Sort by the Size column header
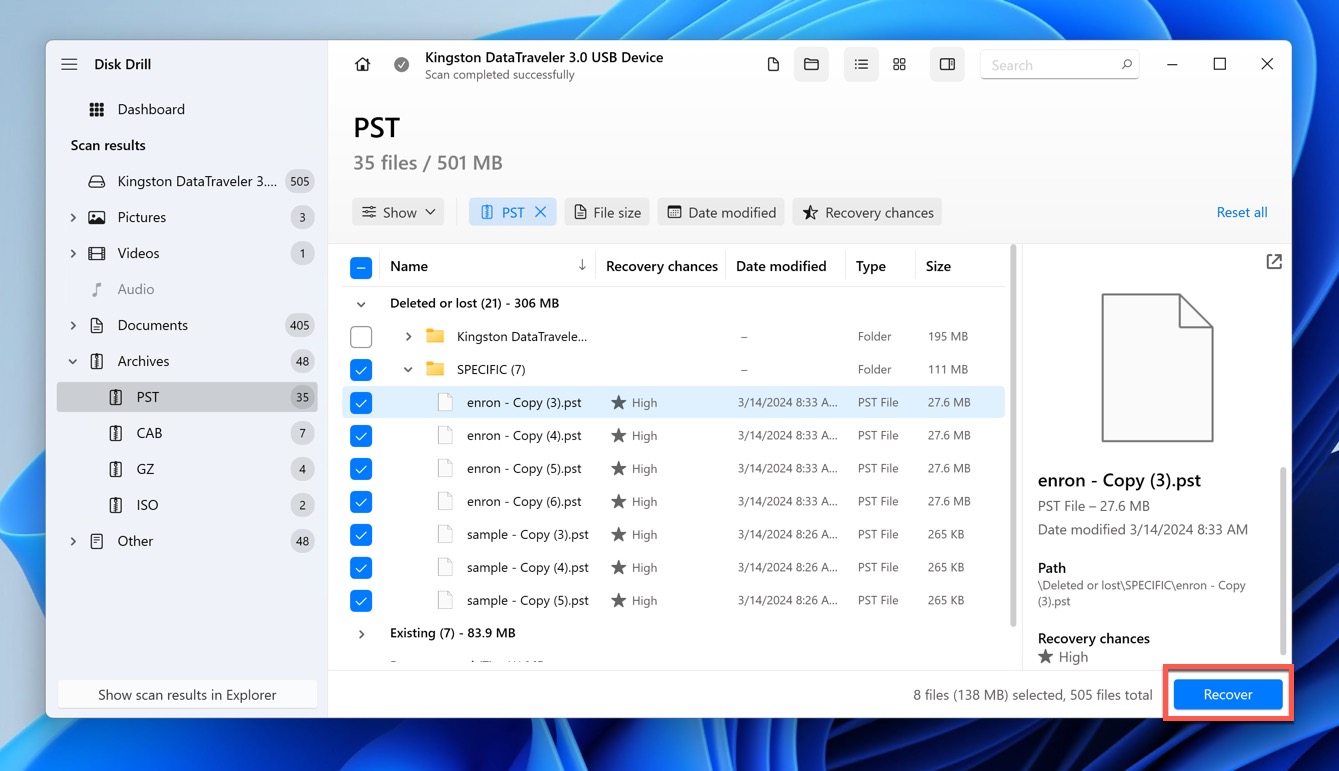1339x771 pixels. tap(938, 266)
